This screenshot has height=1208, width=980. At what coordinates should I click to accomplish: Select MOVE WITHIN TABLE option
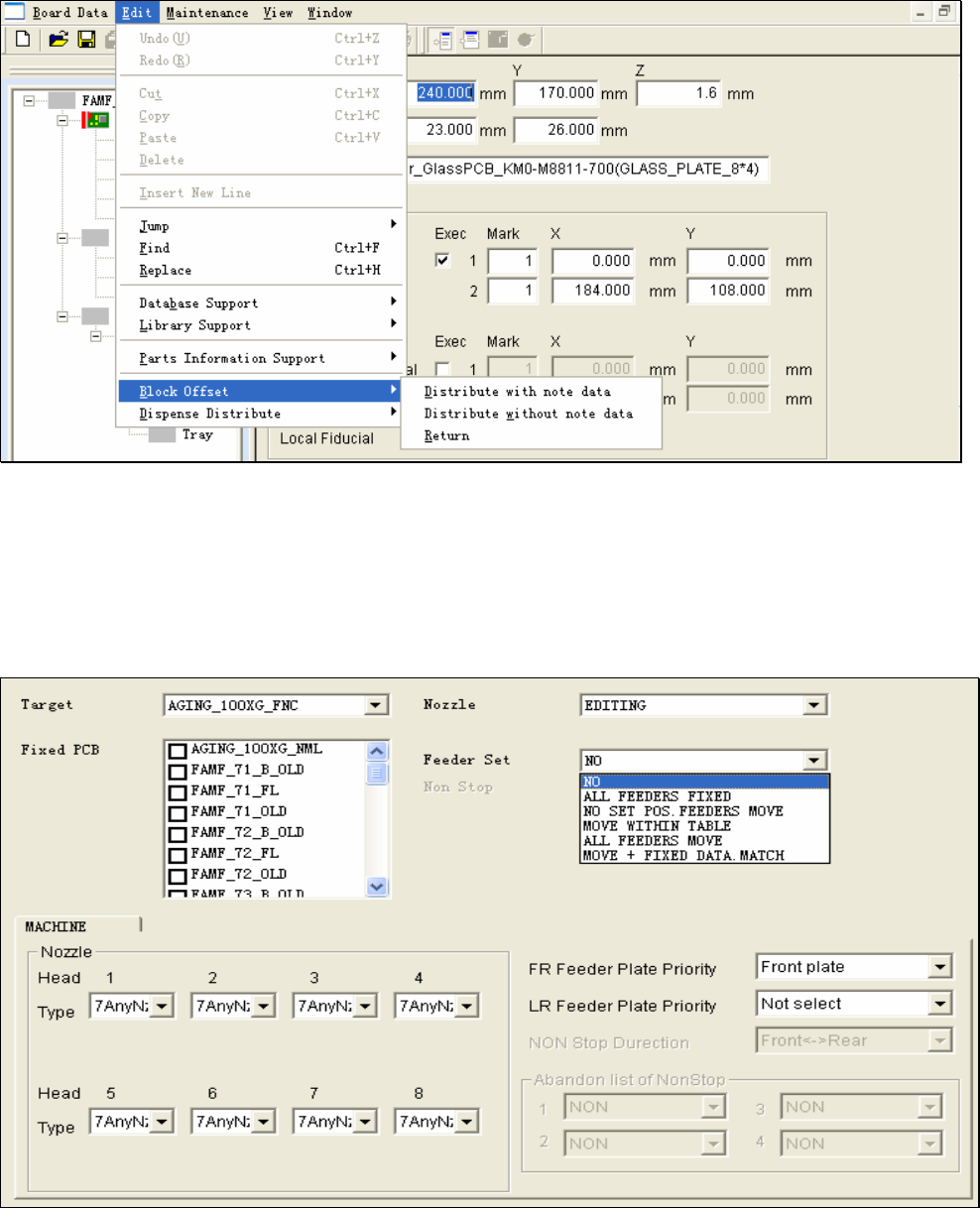point(704,825)
